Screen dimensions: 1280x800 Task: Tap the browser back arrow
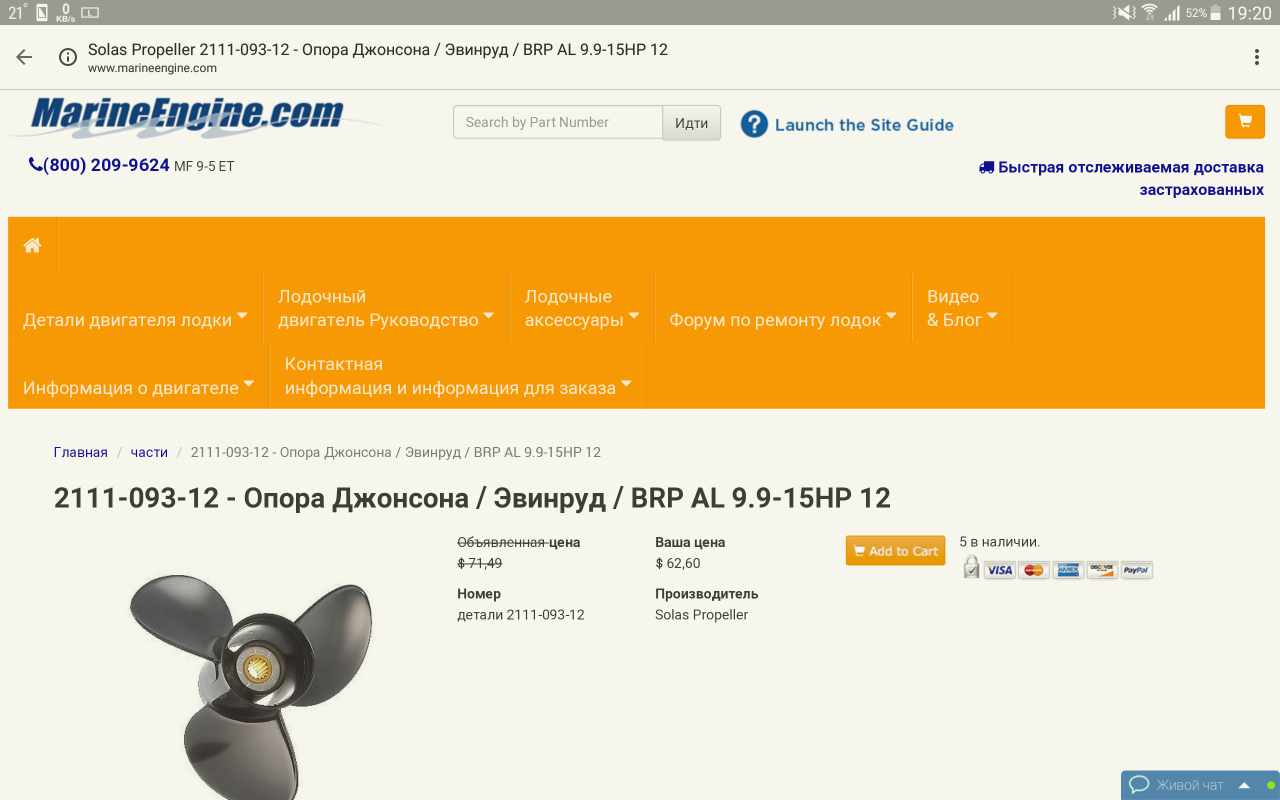[x=24, y=57]
